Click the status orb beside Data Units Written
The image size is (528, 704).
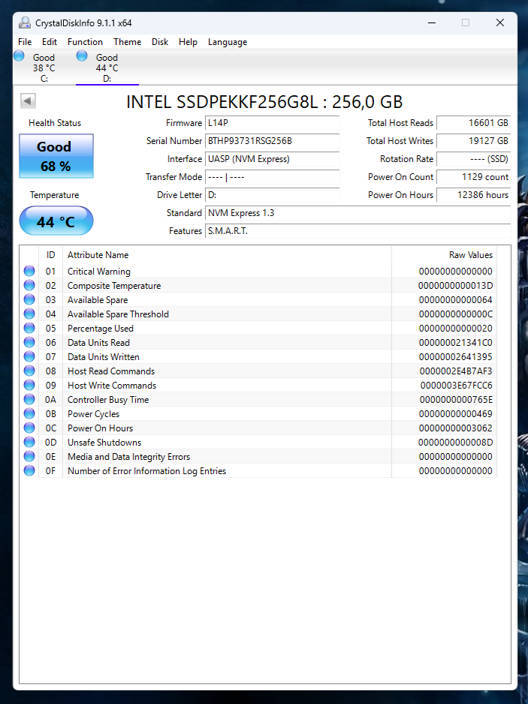(x=29, y=356)
